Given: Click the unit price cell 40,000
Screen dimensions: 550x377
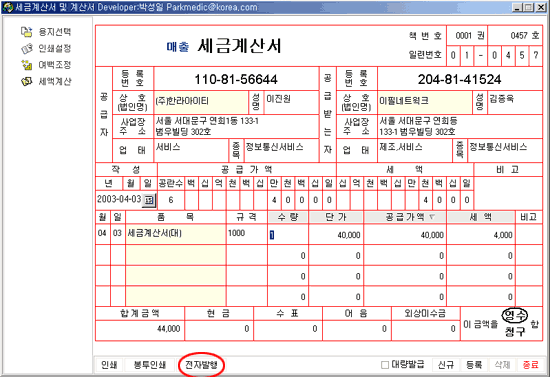Looking at the screenshot, I should click(336, 235).
